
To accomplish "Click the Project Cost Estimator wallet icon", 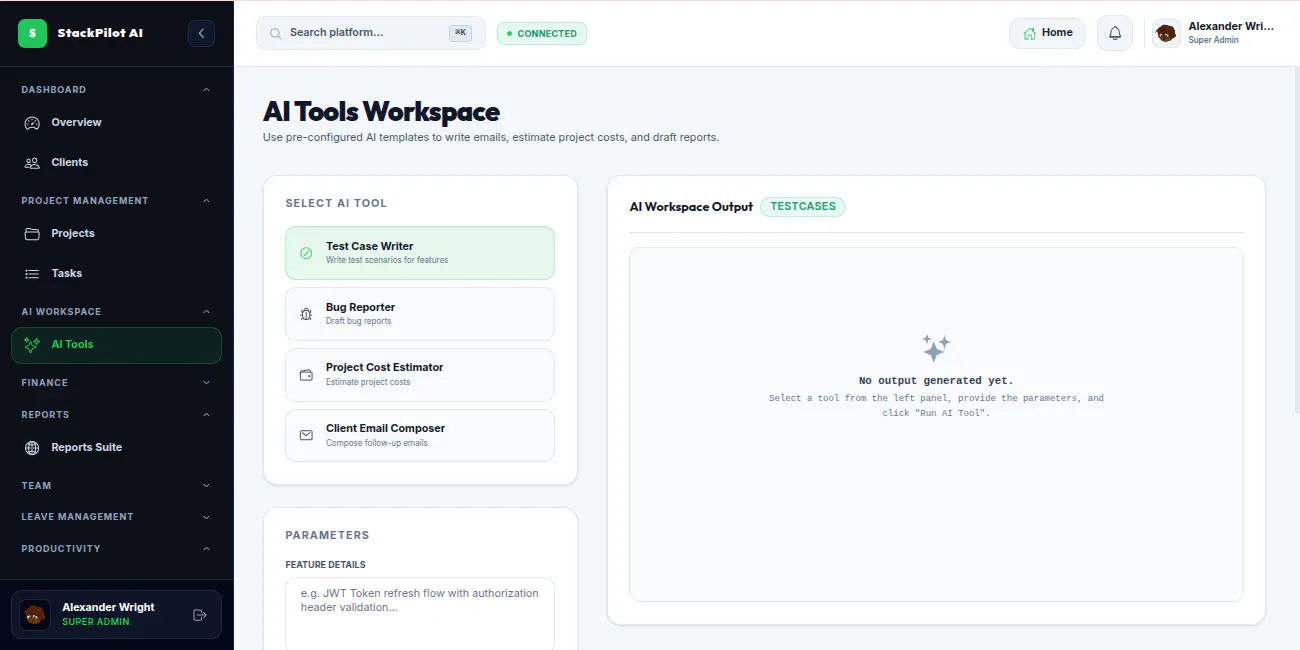I will tap(306, 375).
